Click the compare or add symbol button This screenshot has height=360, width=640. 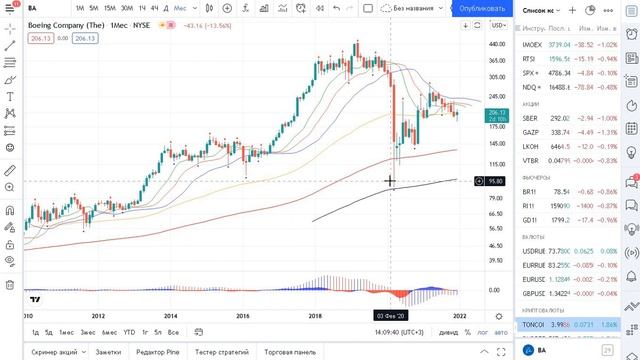(227, 8)
